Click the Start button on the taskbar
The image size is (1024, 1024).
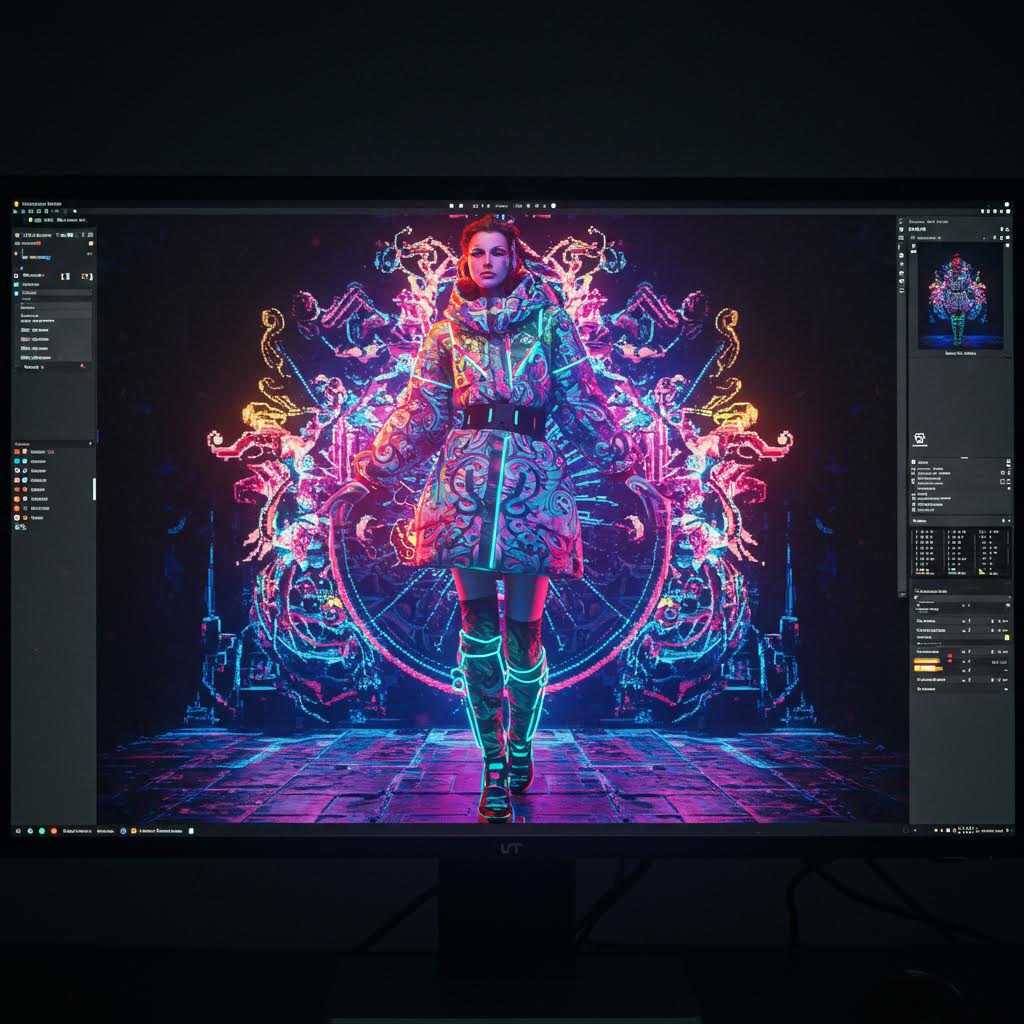point(17,830)
